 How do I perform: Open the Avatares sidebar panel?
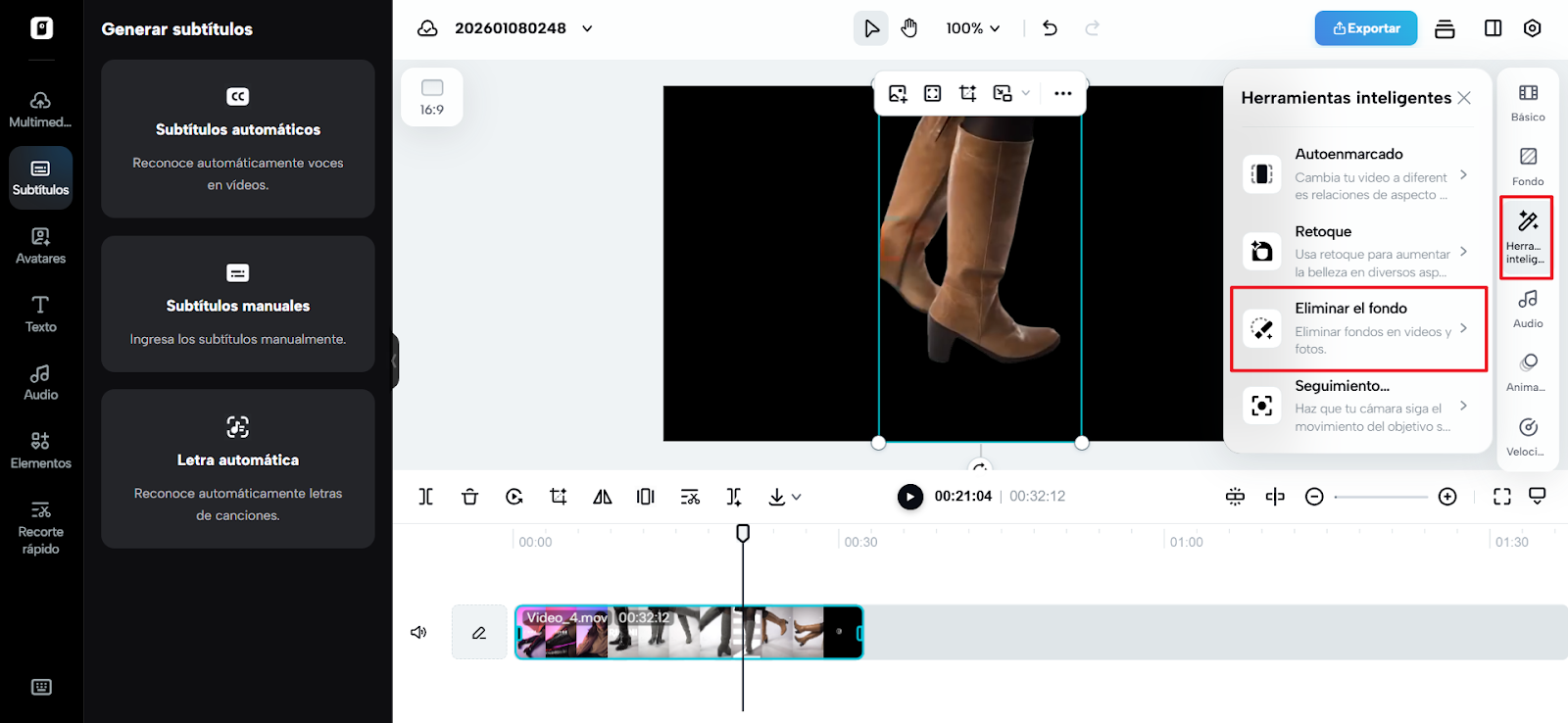pos(40,245)
